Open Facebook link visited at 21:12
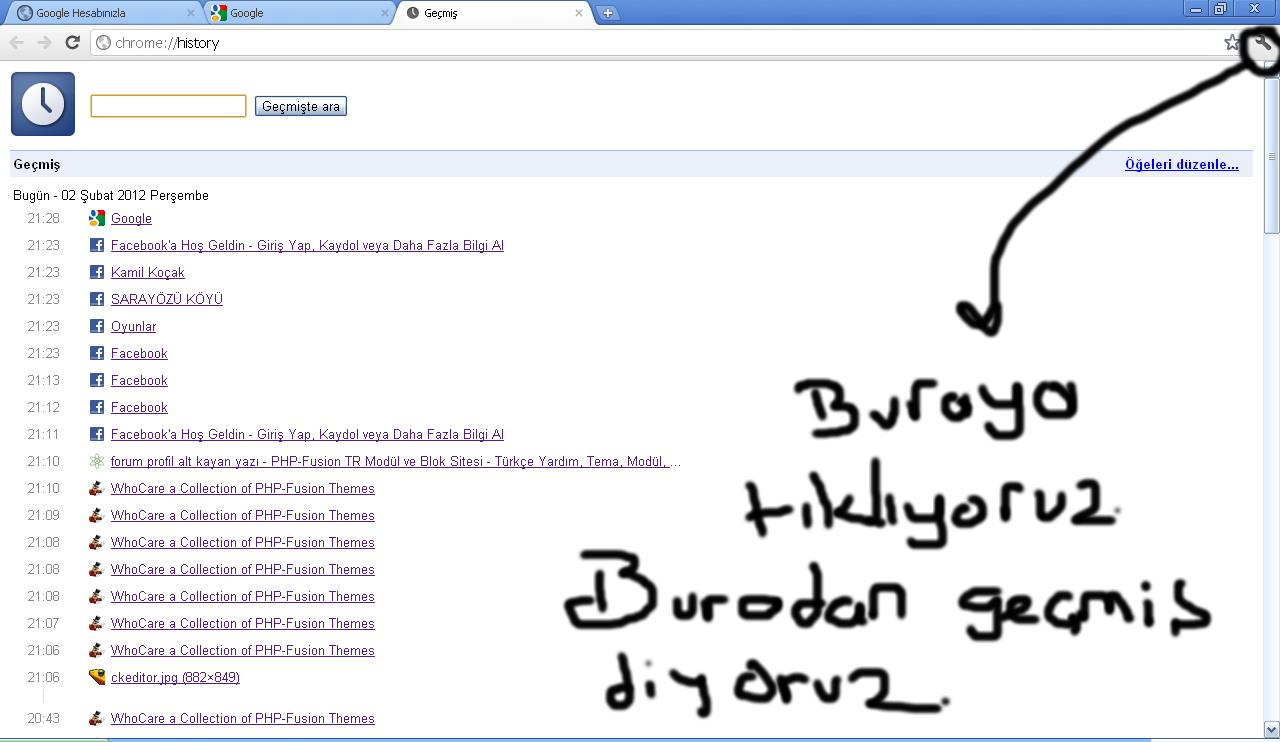 click(x=139, y=407)
